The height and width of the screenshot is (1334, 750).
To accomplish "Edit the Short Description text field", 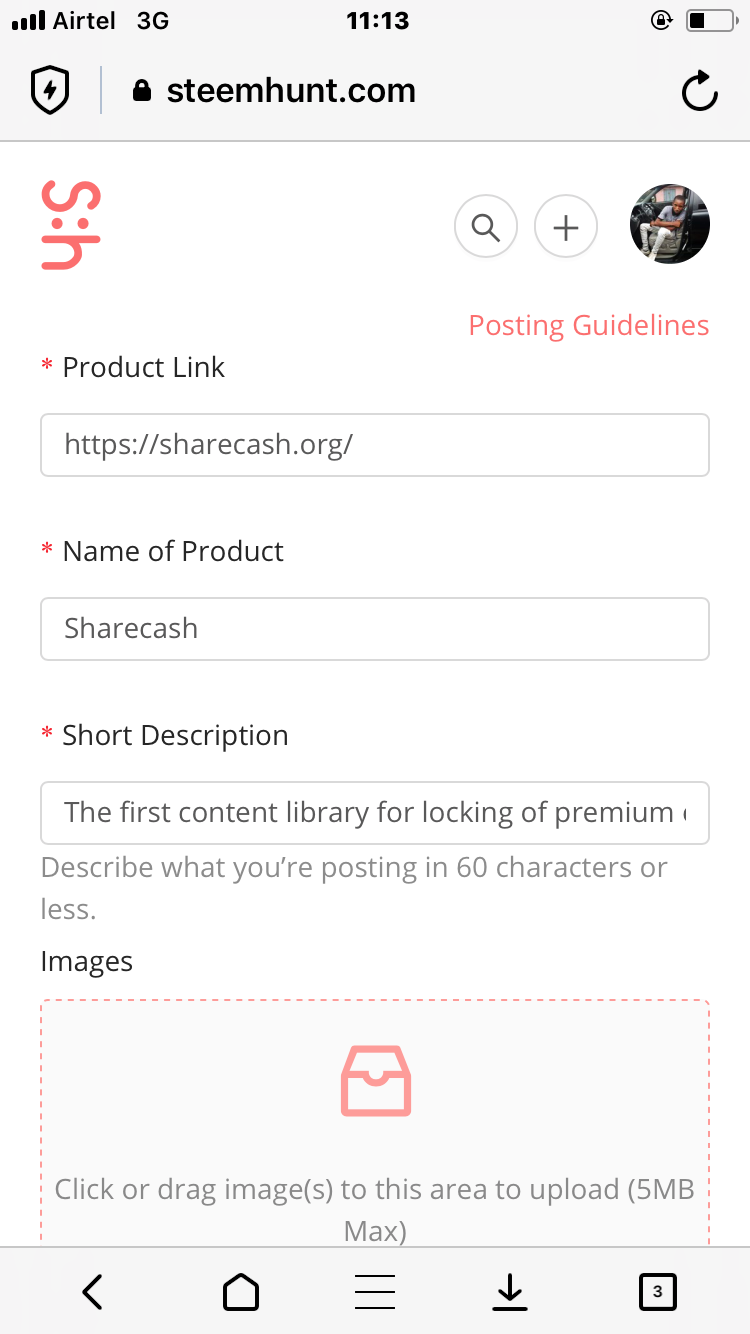I will point(375,813).
